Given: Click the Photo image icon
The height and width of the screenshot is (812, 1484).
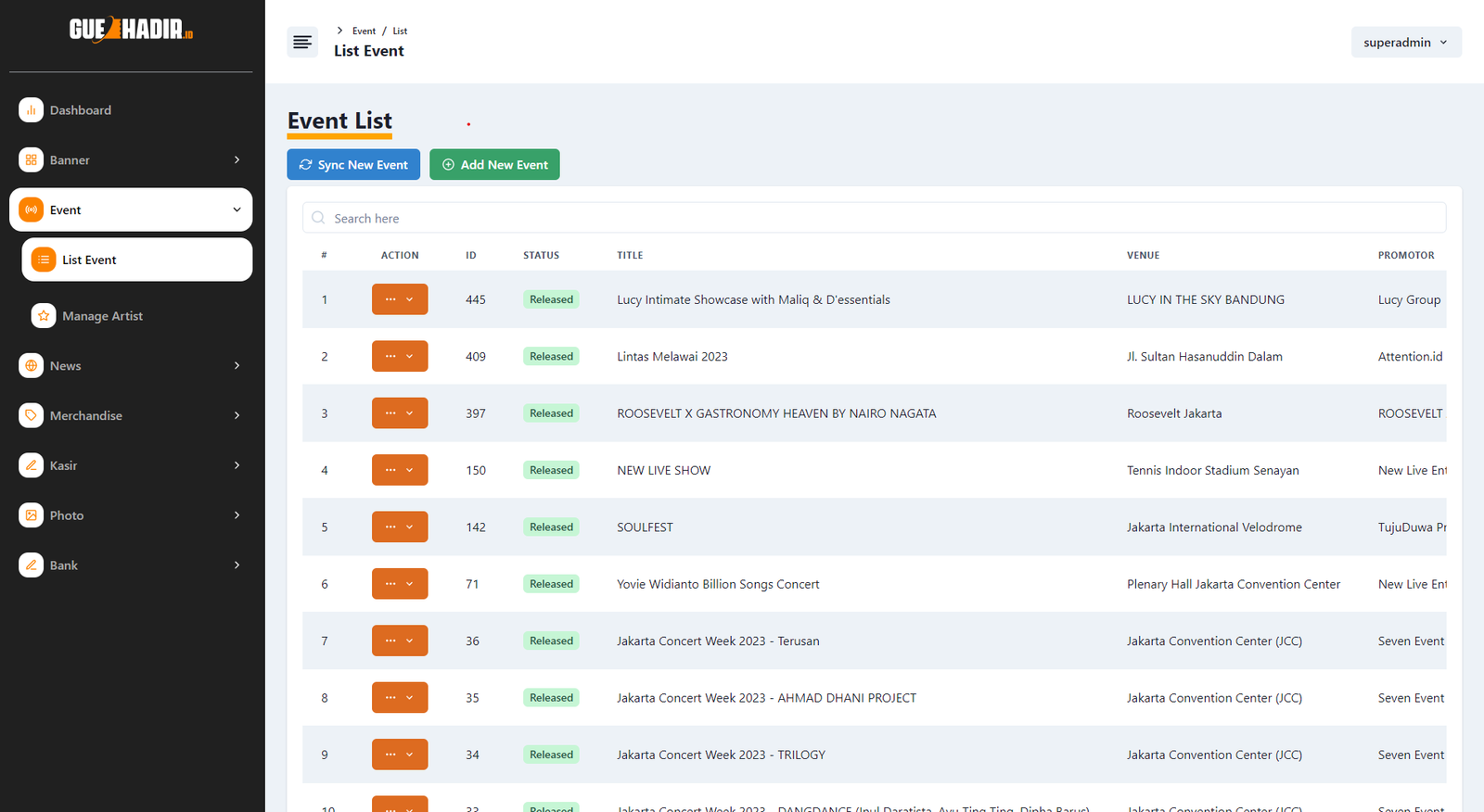Looking at the screenshot, I should pos(31,515).
